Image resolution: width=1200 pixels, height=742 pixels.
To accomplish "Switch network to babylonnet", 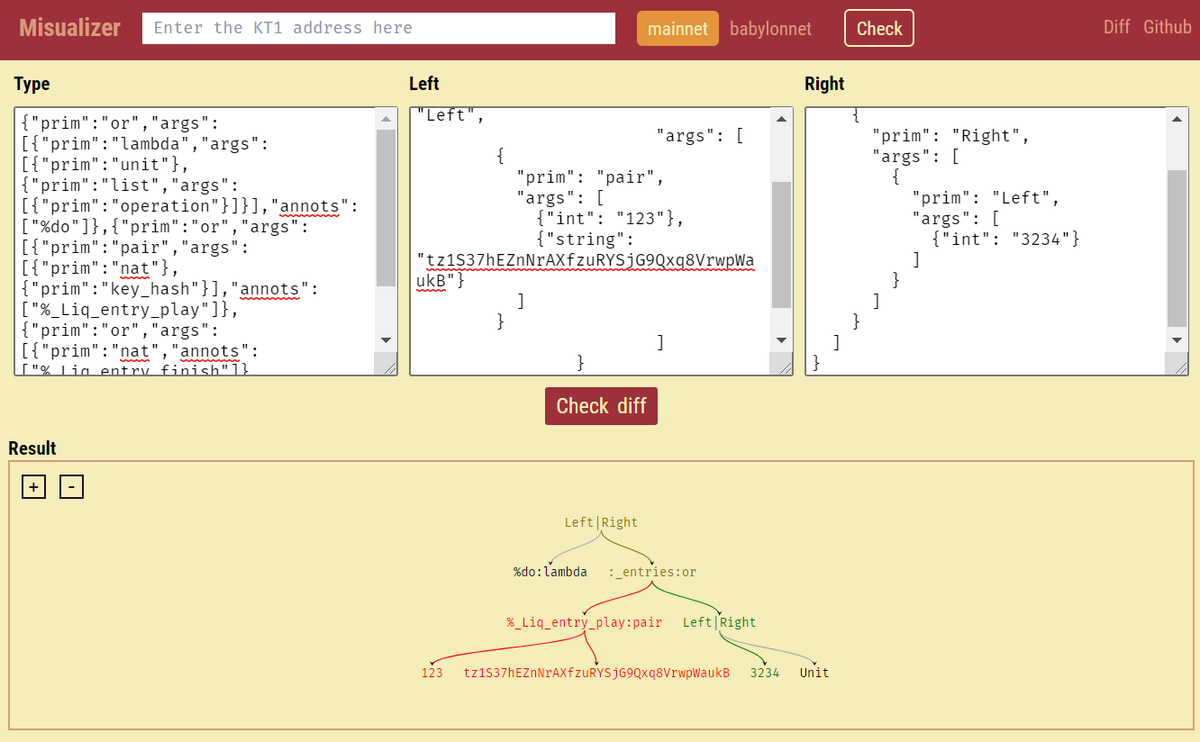I will coord(771,28).
